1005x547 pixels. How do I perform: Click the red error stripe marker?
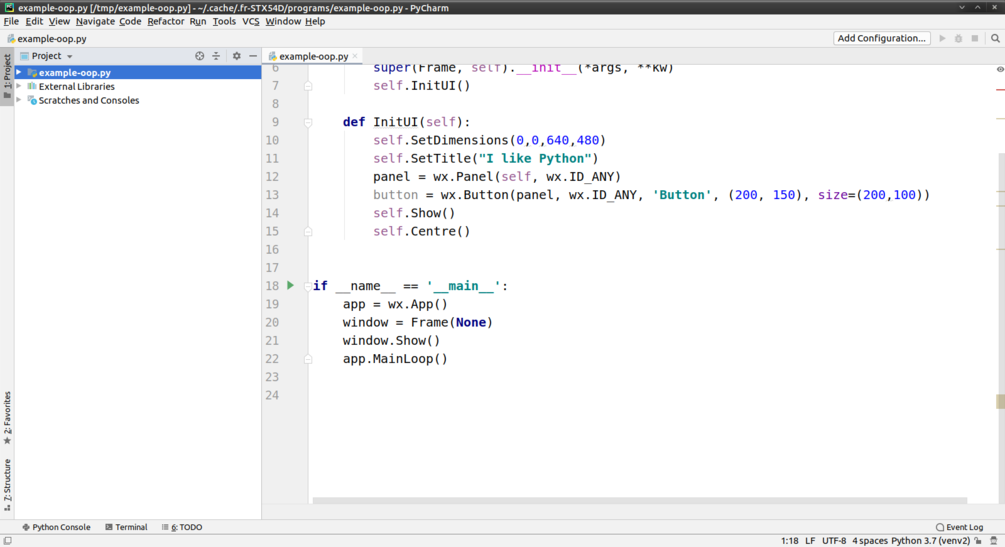[x=1001, y=90]
